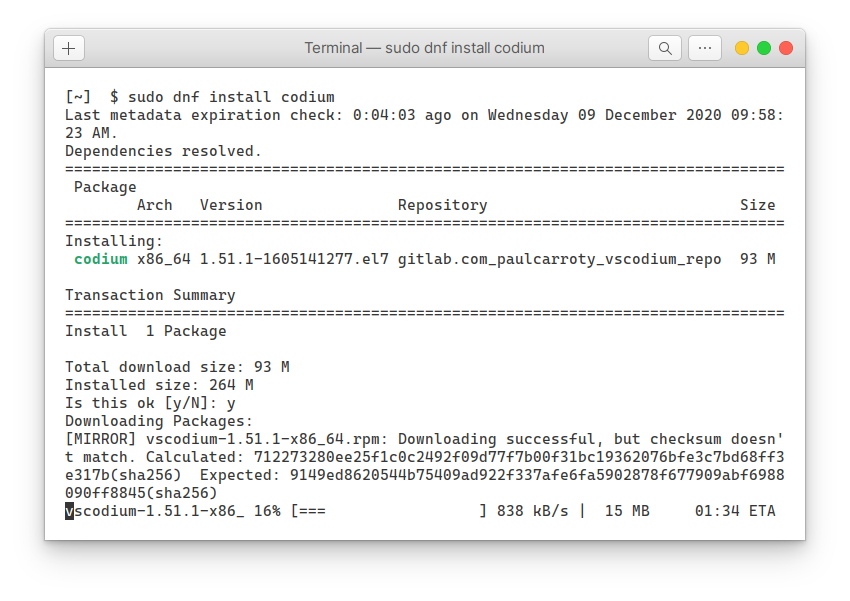Select the highlighted codium package name
Viewport: 850px width, 601px height.
point(100,258)
